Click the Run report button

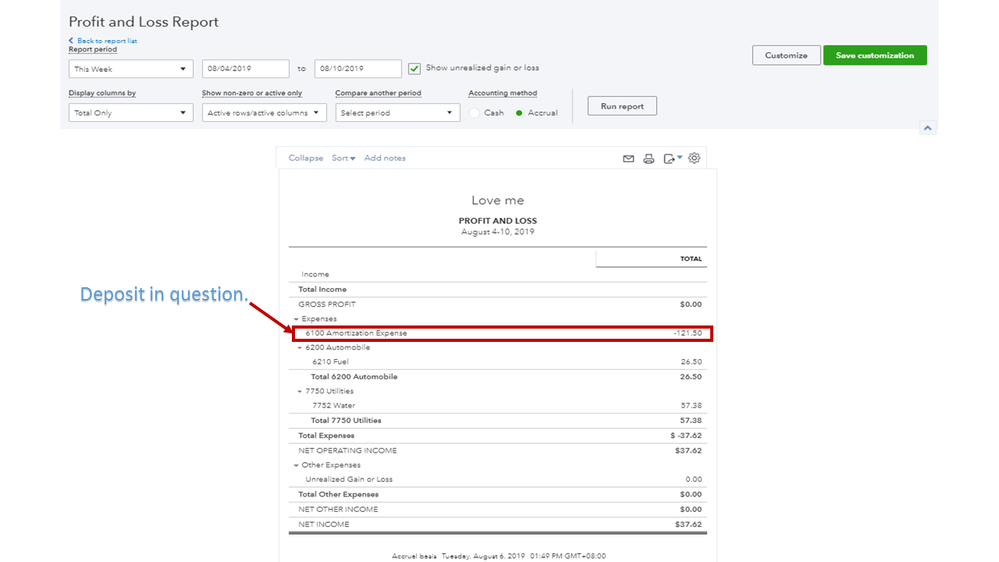(622, 106)
